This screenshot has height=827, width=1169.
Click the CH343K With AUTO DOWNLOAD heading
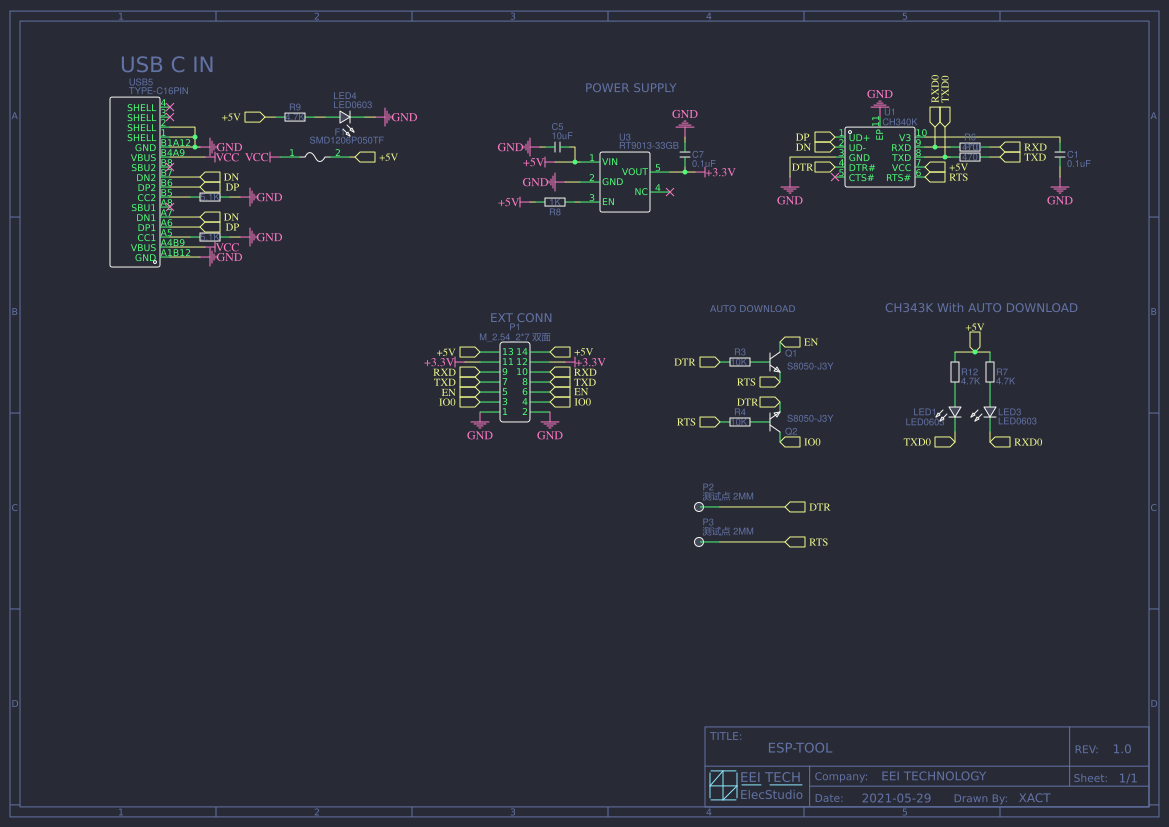pyautogui.click(x=981, y=308)
